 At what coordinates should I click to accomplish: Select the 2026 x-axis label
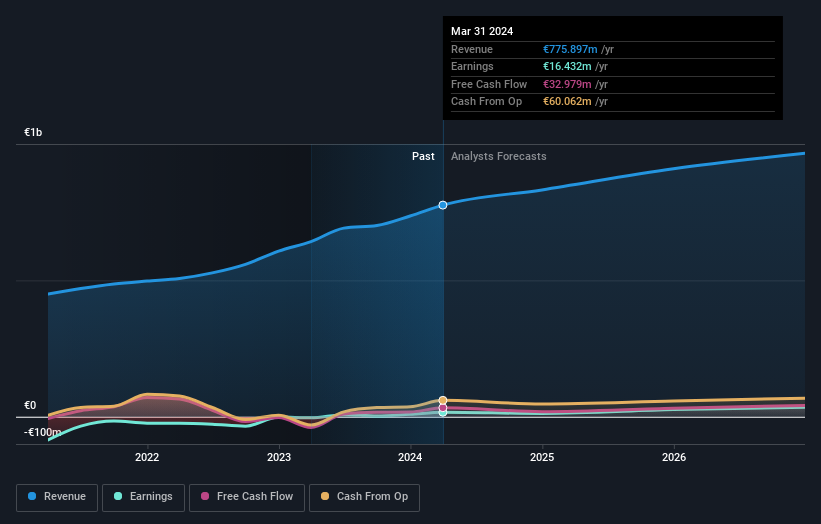pos(674,457)
